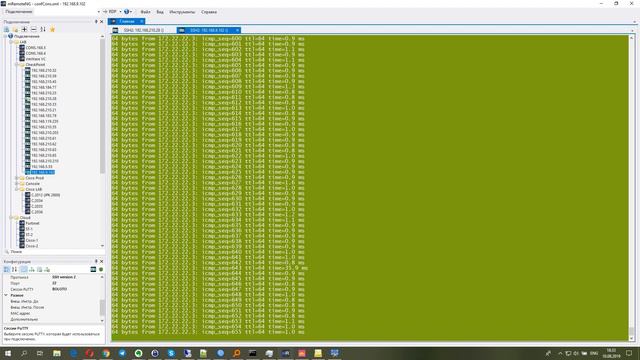Click the properties icon in config toolbar

click(24, 269)
